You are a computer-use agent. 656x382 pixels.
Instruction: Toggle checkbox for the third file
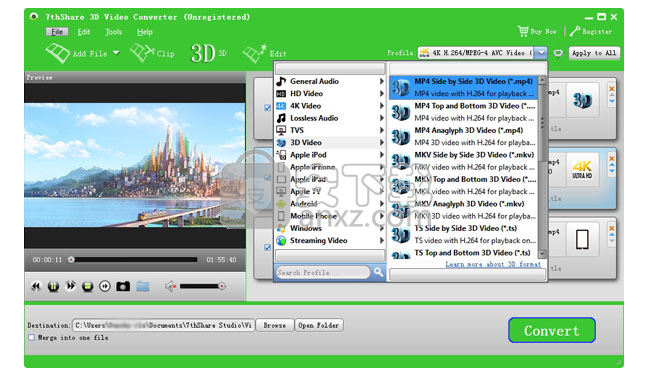[268, 247]
